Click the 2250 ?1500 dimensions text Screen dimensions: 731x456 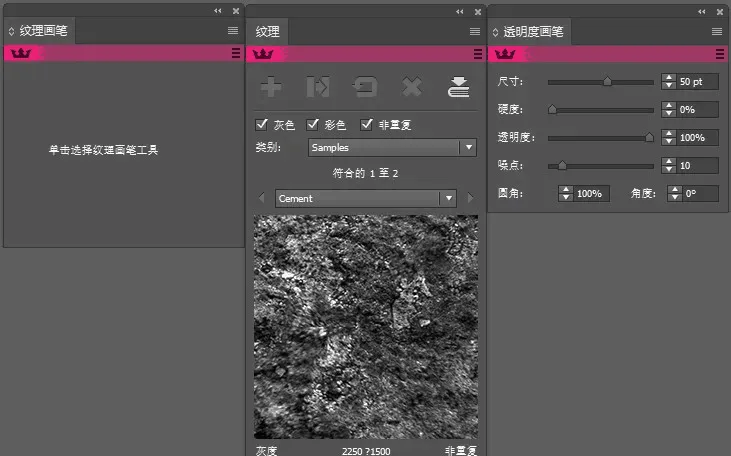(366, 451)
